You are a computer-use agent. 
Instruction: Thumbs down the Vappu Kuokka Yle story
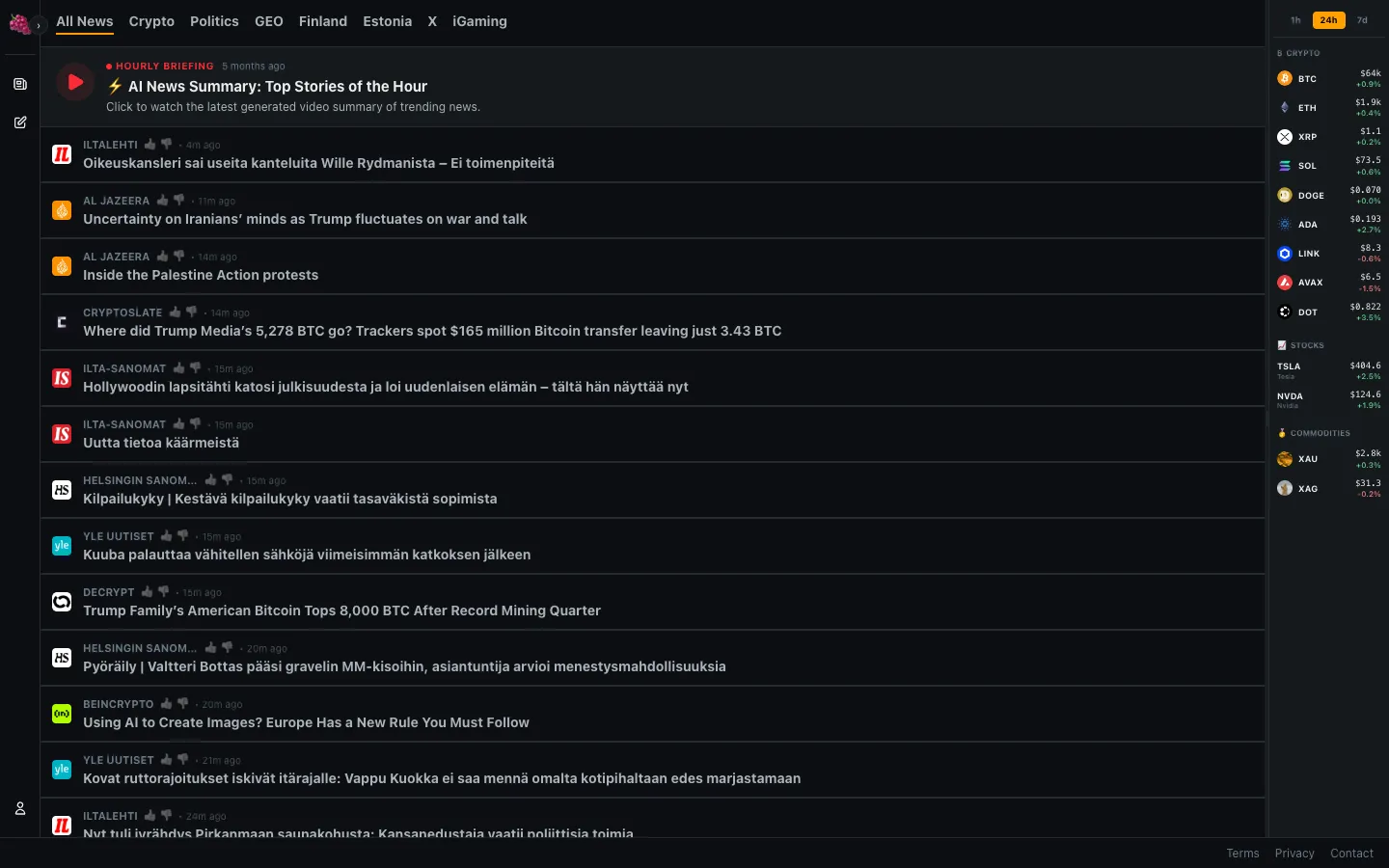pyautogui.click(x=182, y=759)
